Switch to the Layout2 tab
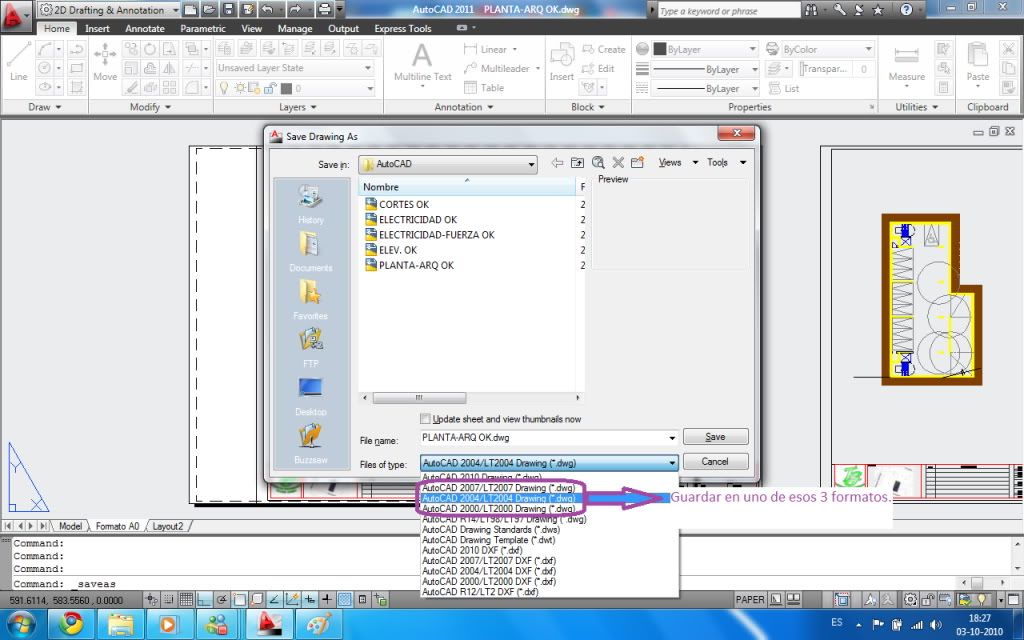The height and width of the screenshot is (640, 1024). 168,526
